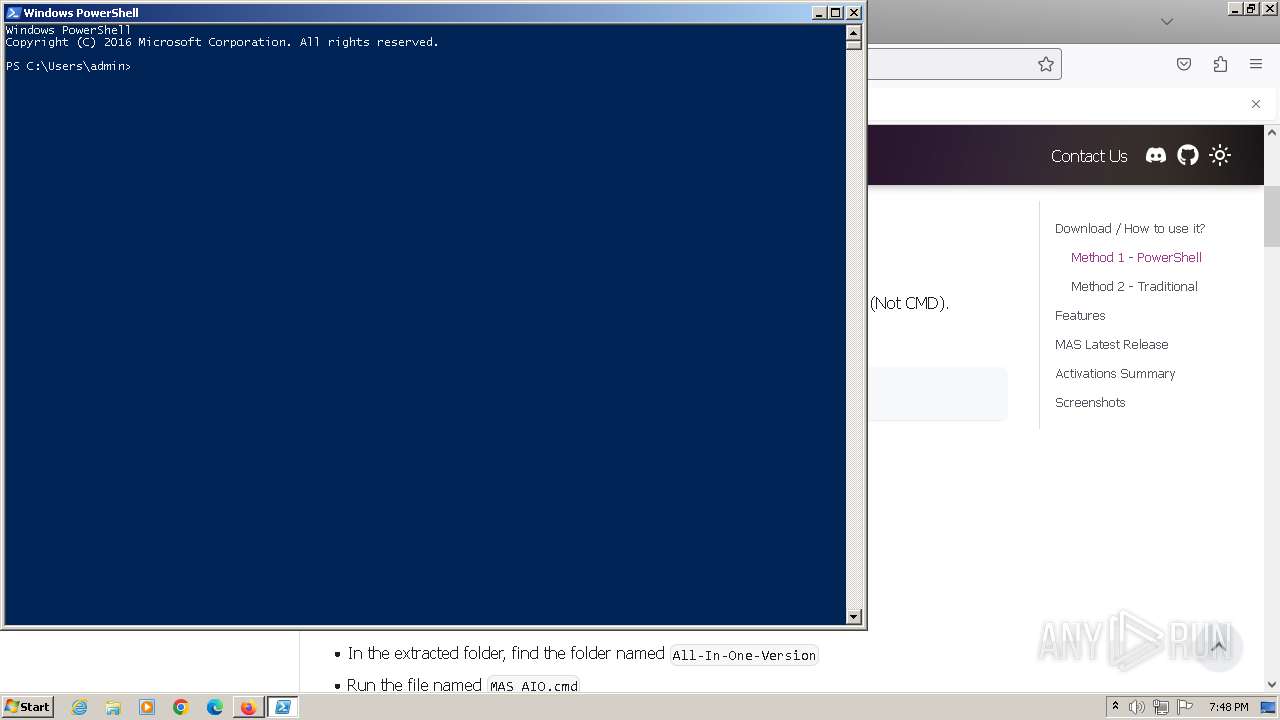The image size is (1280, 720).
Task: Open Firefox hamburger application menu
Action: 1256,64
